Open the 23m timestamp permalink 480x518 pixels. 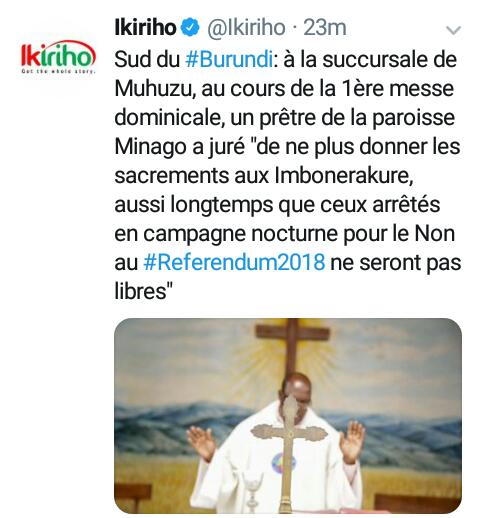325,28
